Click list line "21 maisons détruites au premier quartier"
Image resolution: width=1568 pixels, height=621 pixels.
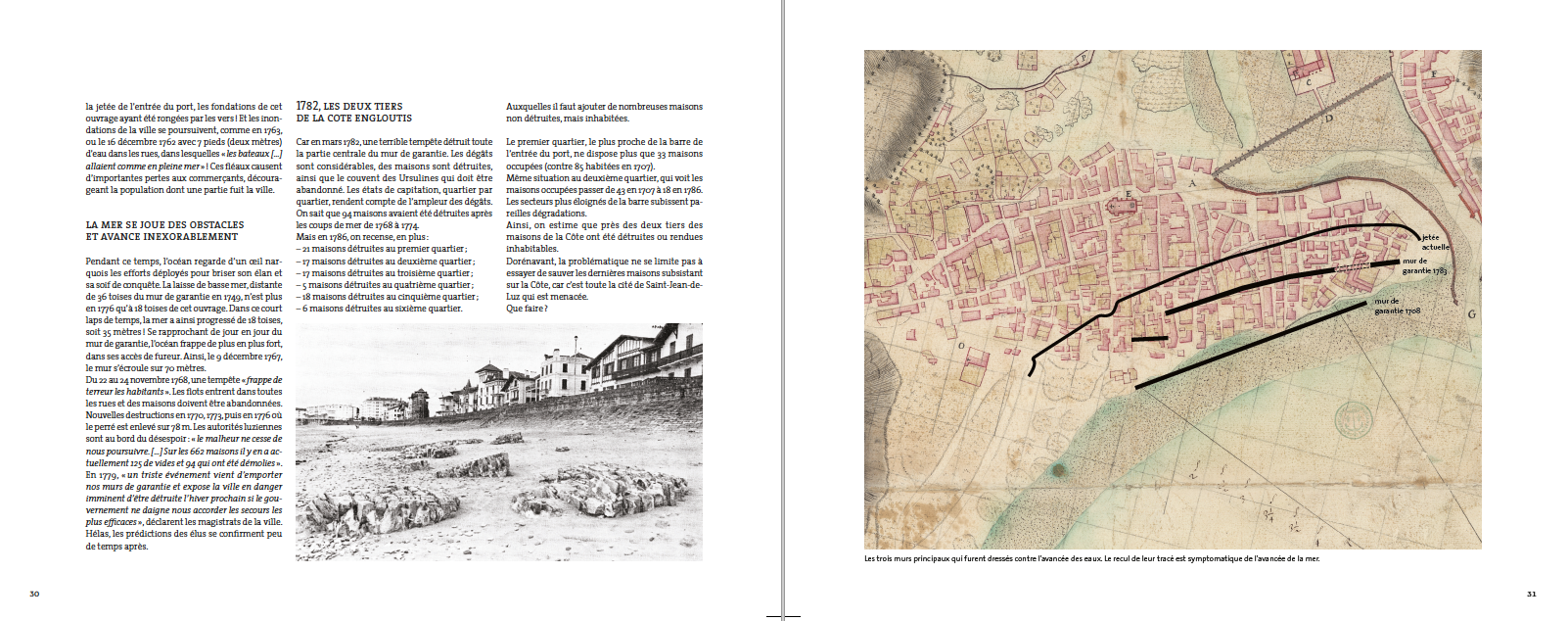pyautogui.click(x=382, y=249)
